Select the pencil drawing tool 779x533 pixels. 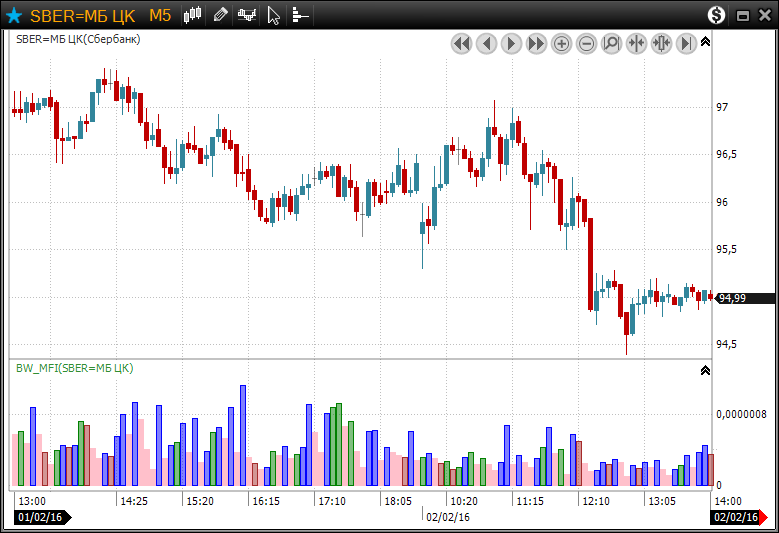click(x=221, y=15)
